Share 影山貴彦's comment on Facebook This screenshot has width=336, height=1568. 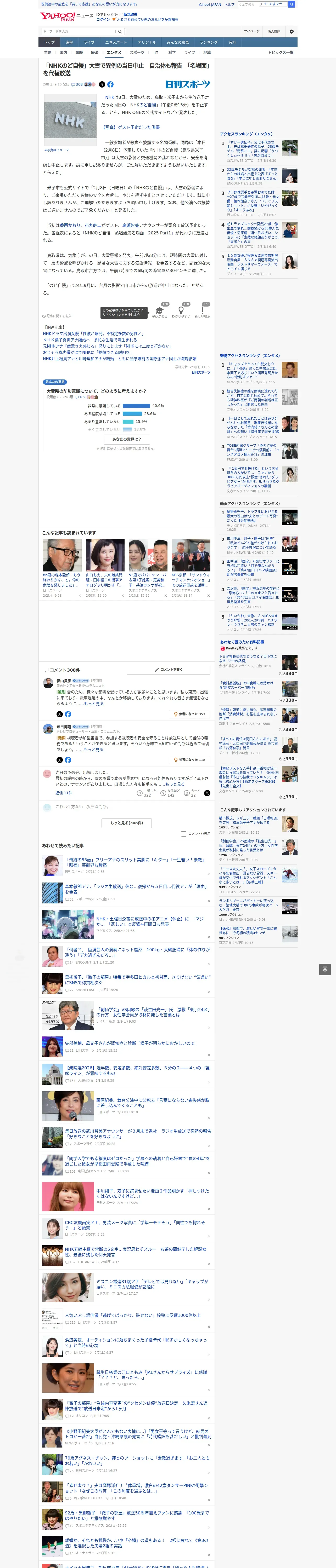68,714
